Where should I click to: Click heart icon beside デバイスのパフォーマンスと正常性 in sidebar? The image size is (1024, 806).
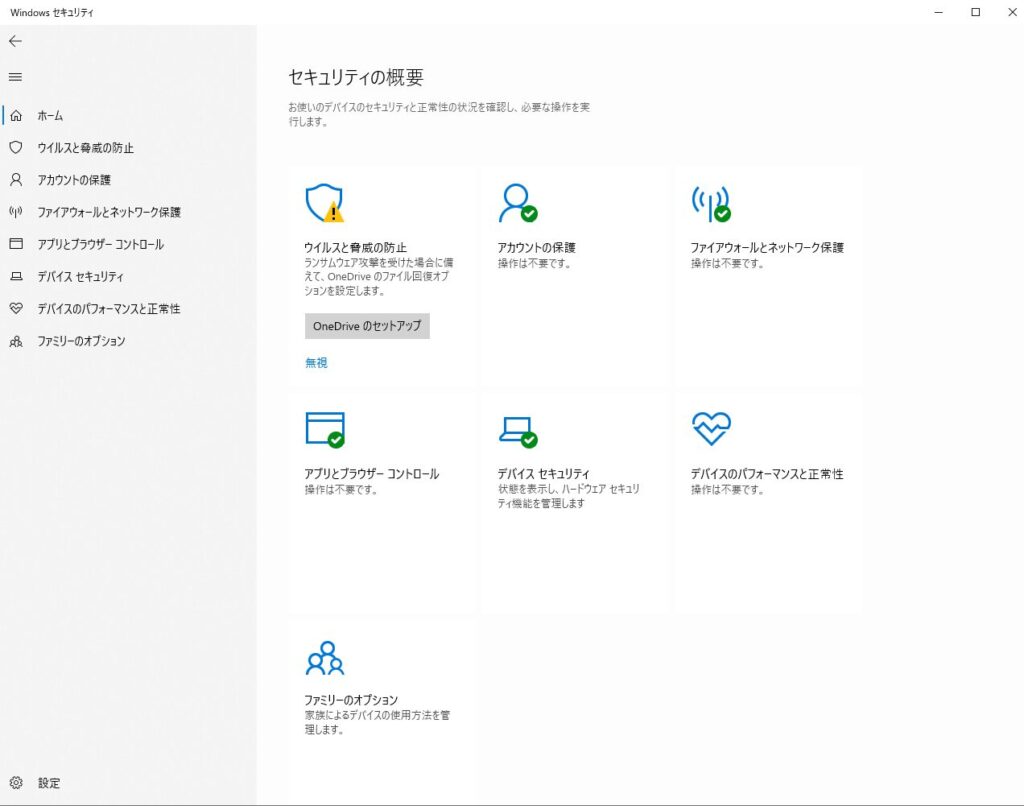coord(16,308)
